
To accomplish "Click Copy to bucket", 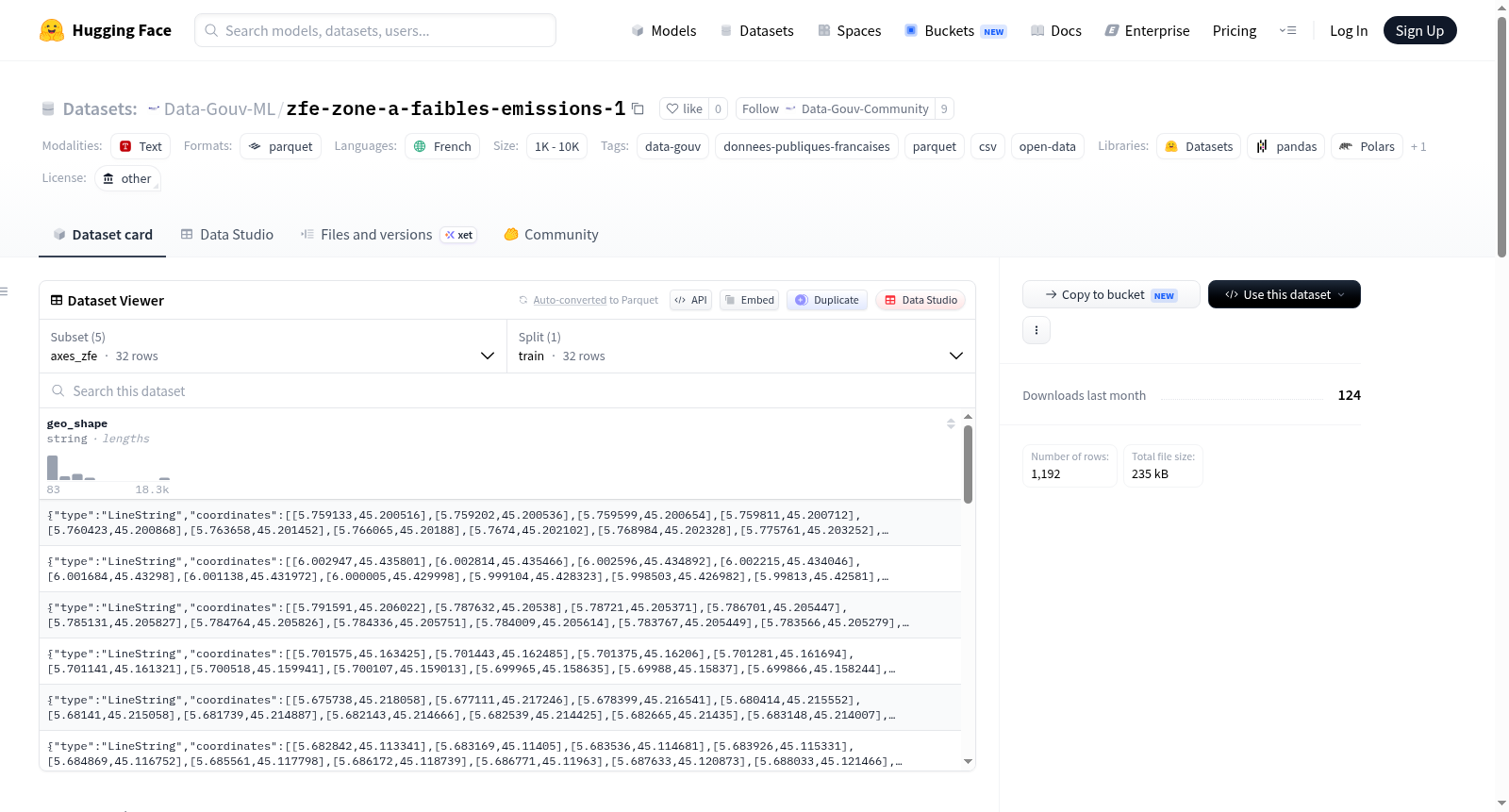I will click(1111, 294).
